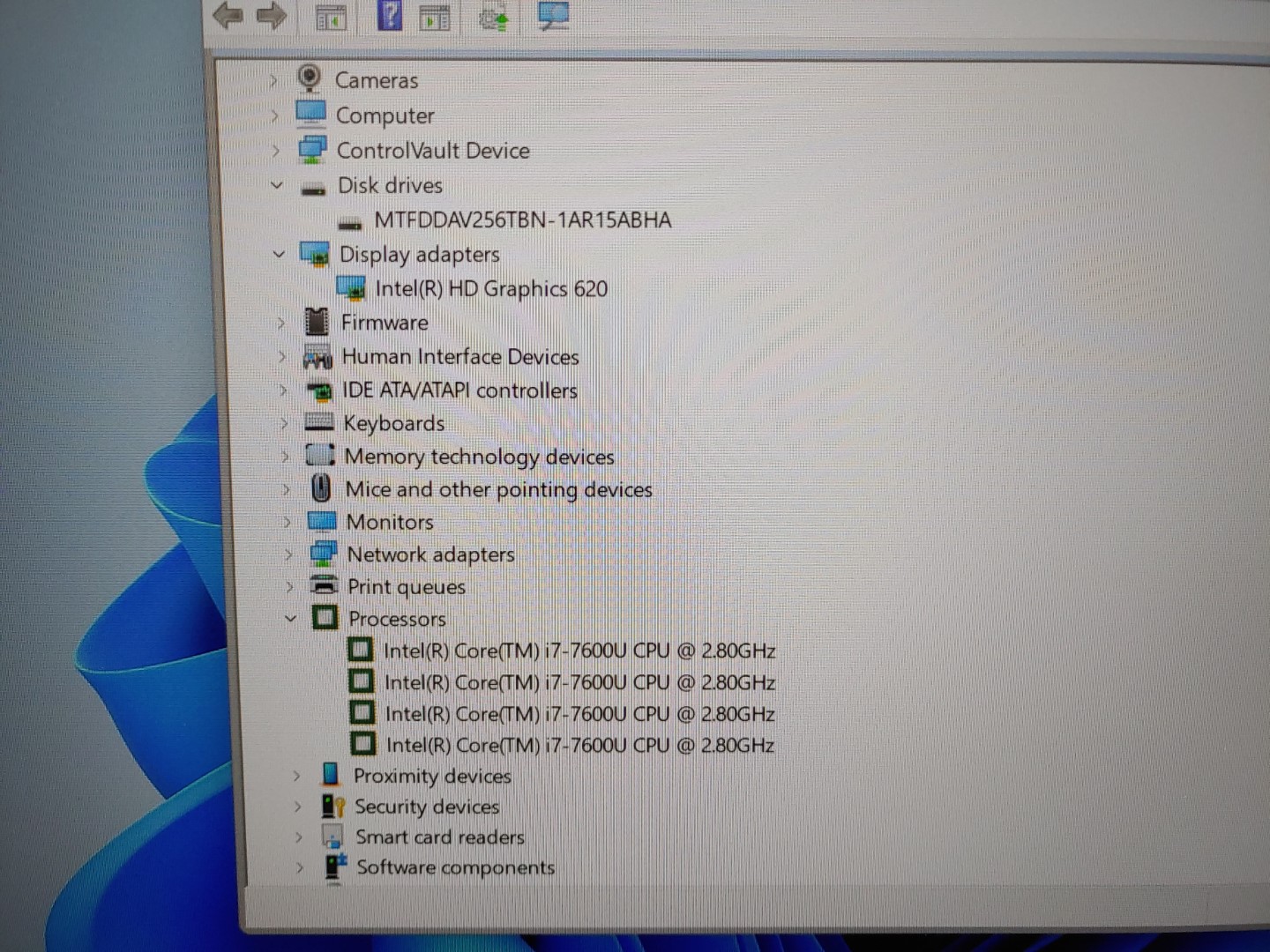
Task: Select the Print queues printer icon
Action: pyautogui.click(x=325, y=585)
